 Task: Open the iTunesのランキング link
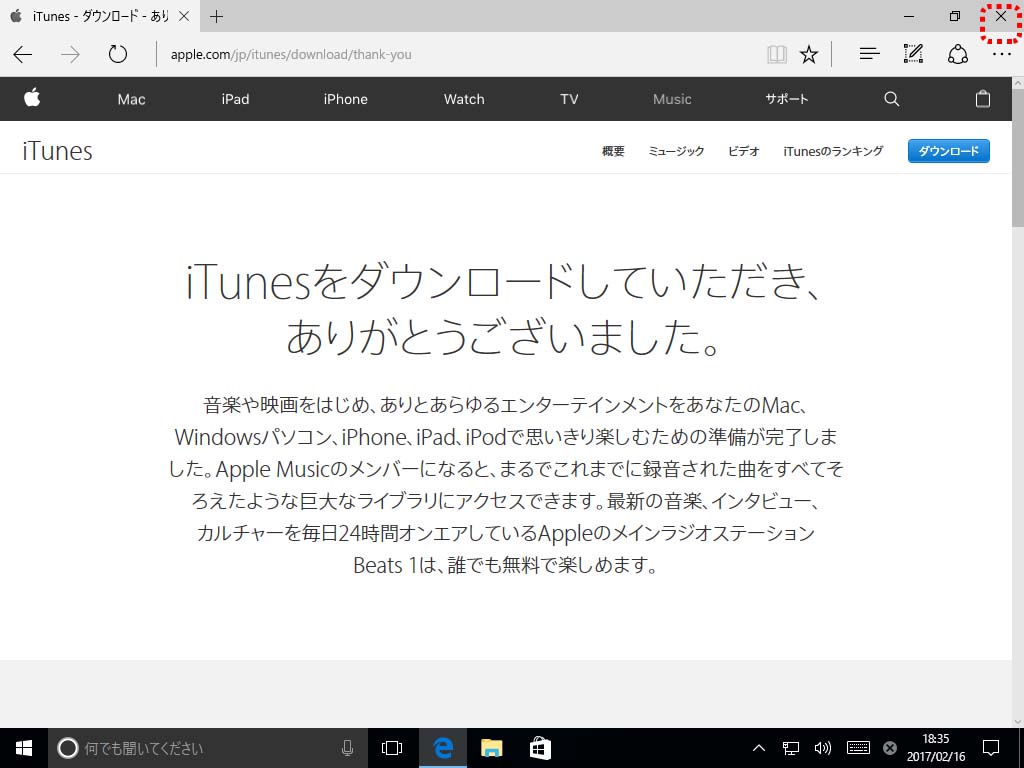[833, 151]
